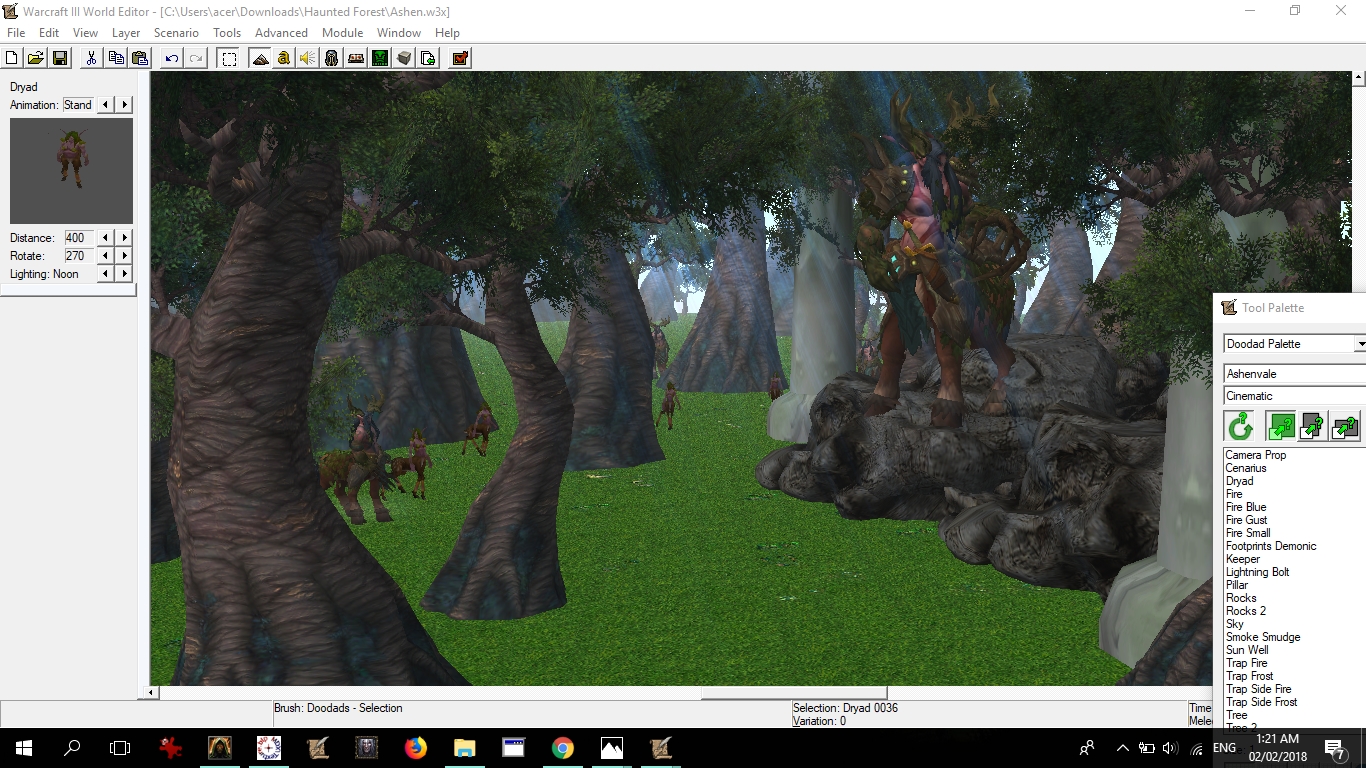Open the Terrain Editor mountain icon
The image size is (1366, 768).
(x=260, y=58)
